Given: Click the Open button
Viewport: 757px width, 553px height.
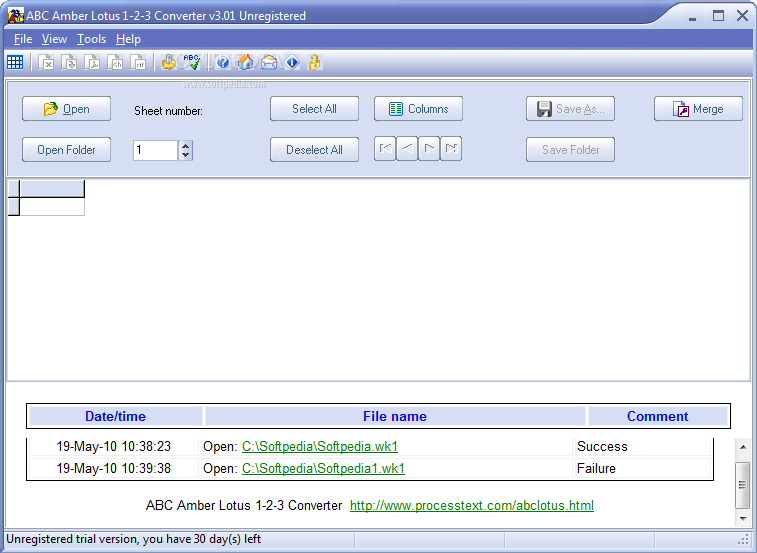Looking at the screenshot, I should [66, 109].
